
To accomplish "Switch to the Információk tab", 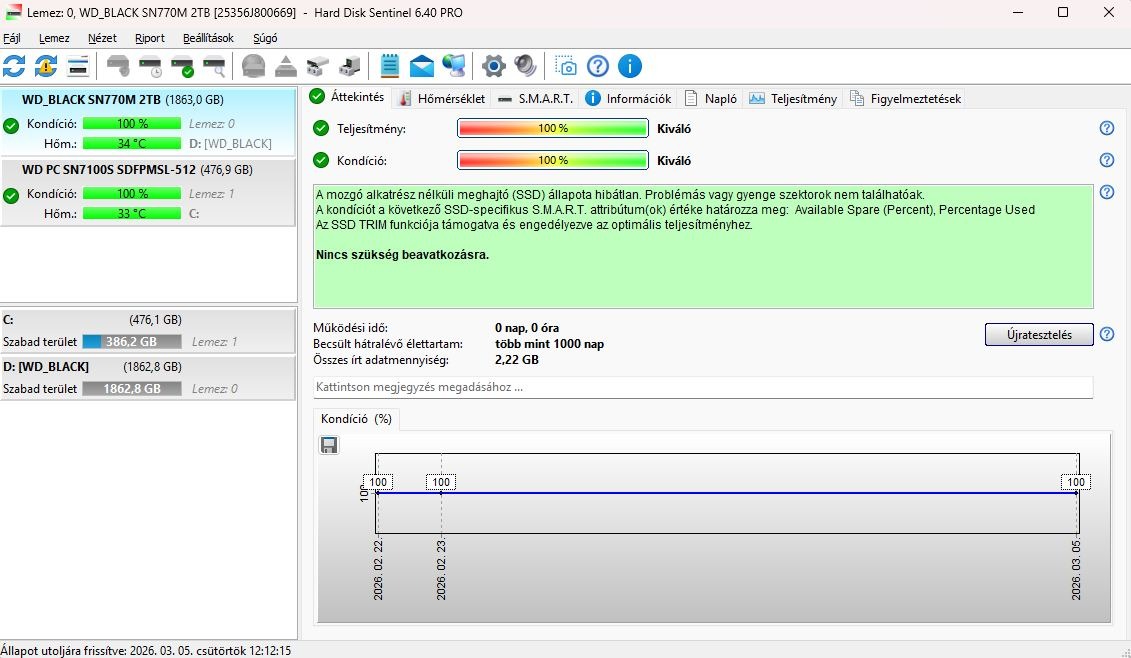I will [x=628, y=99].
